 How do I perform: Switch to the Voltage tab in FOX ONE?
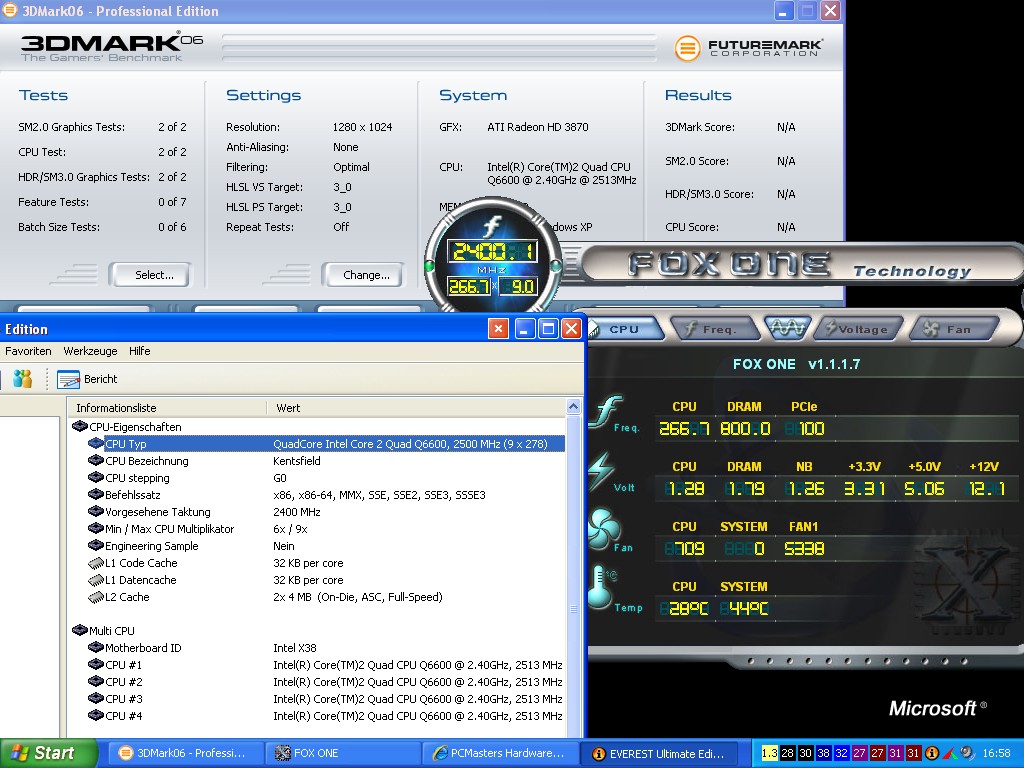tap(858, 329)
